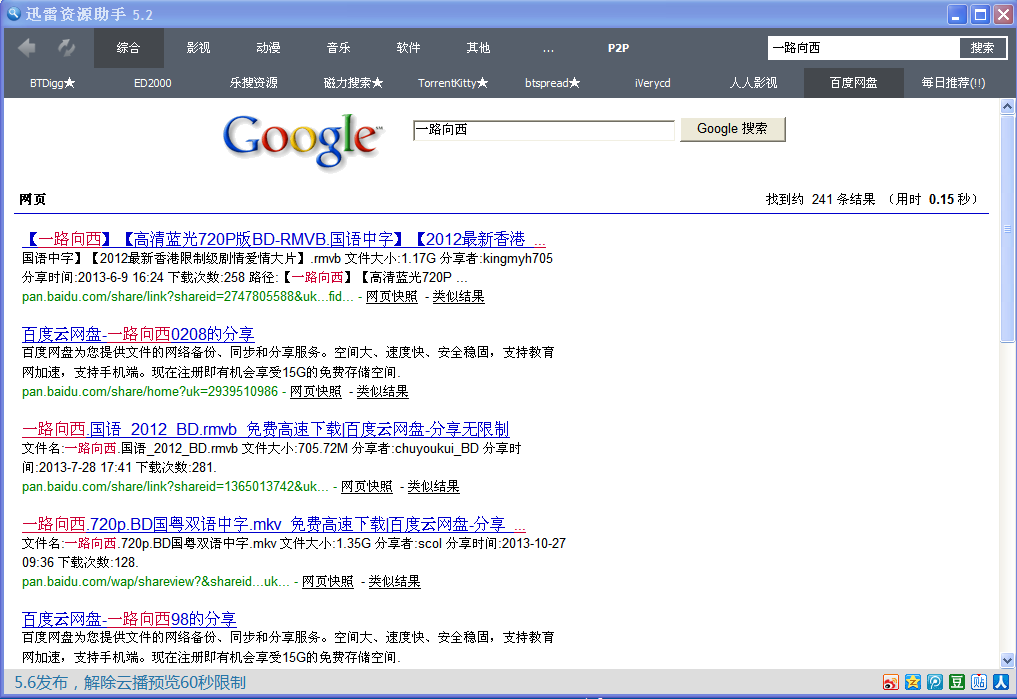
Task: Open the ... more categories tab
Action: (549, 48)
